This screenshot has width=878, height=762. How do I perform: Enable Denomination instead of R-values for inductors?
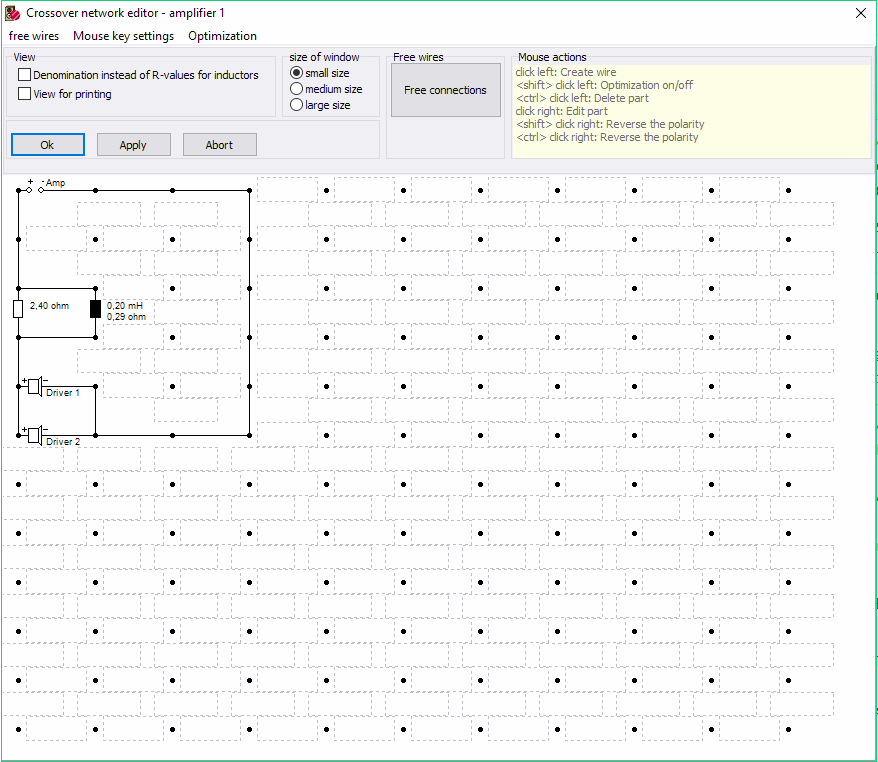[x=25, y=75]
